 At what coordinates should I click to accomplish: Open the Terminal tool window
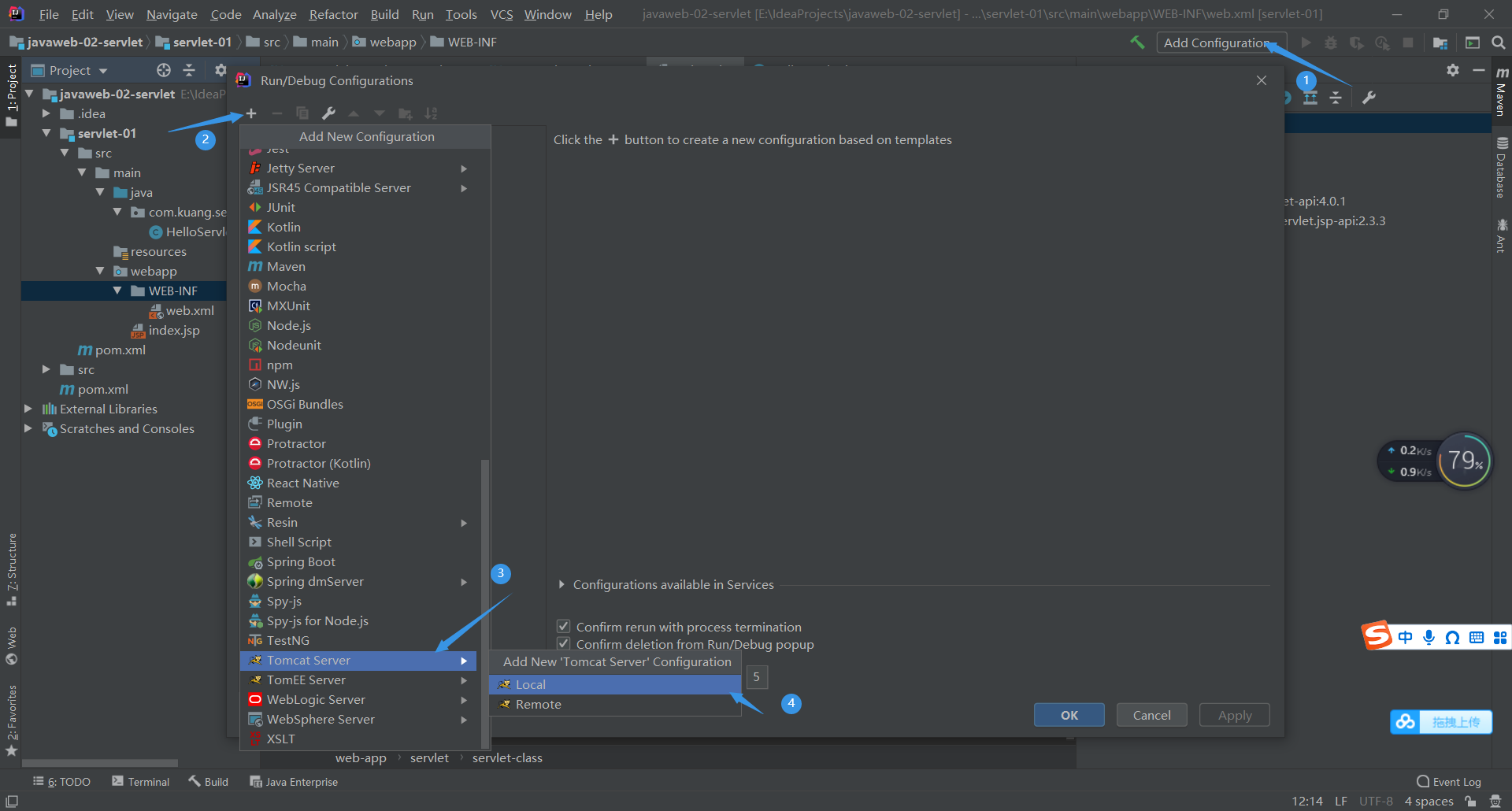[140, 781]
